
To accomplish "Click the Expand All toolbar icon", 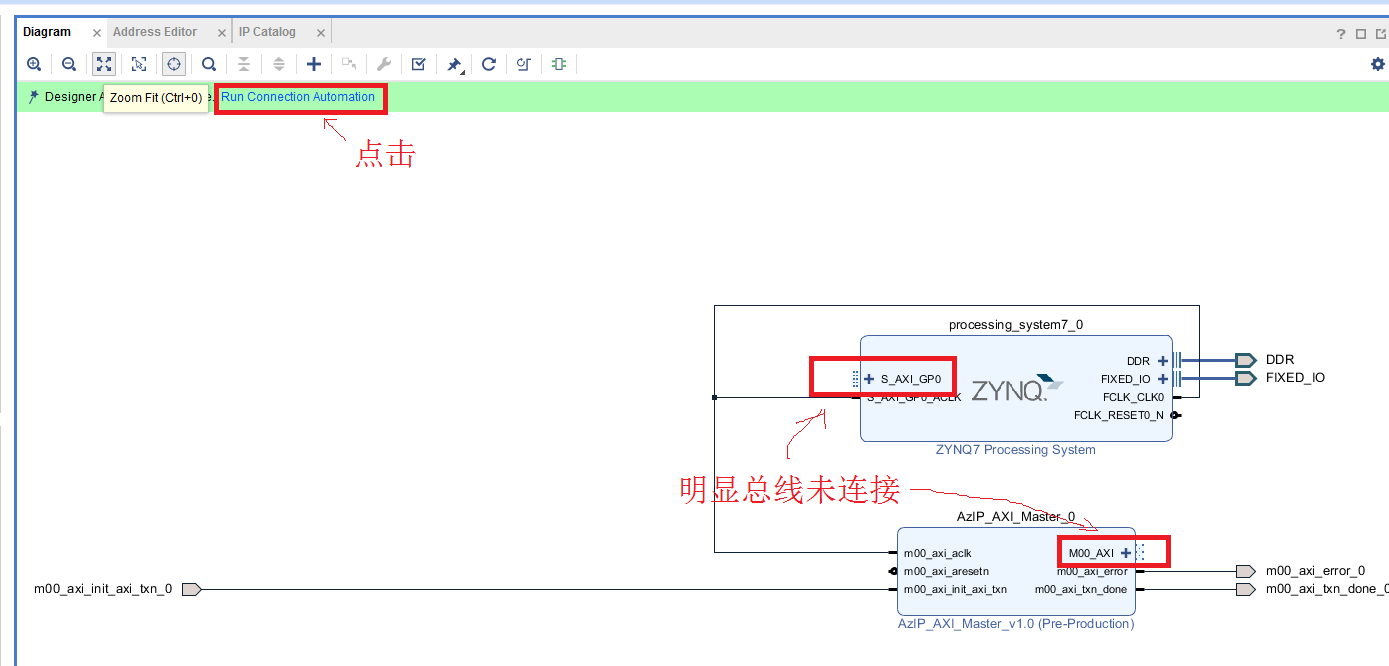I will tap(279, 64).
